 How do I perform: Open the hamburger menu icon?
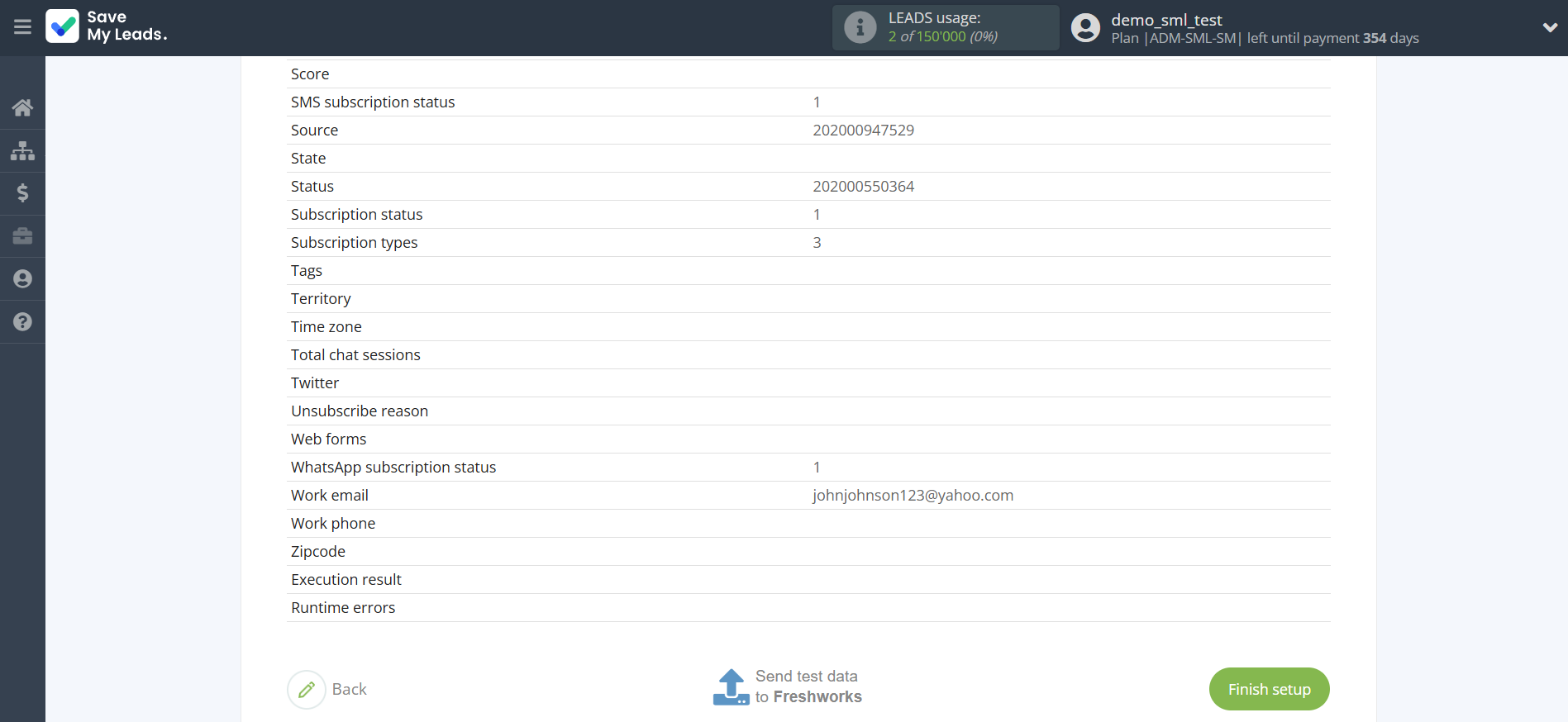click(x=22, y=27)
